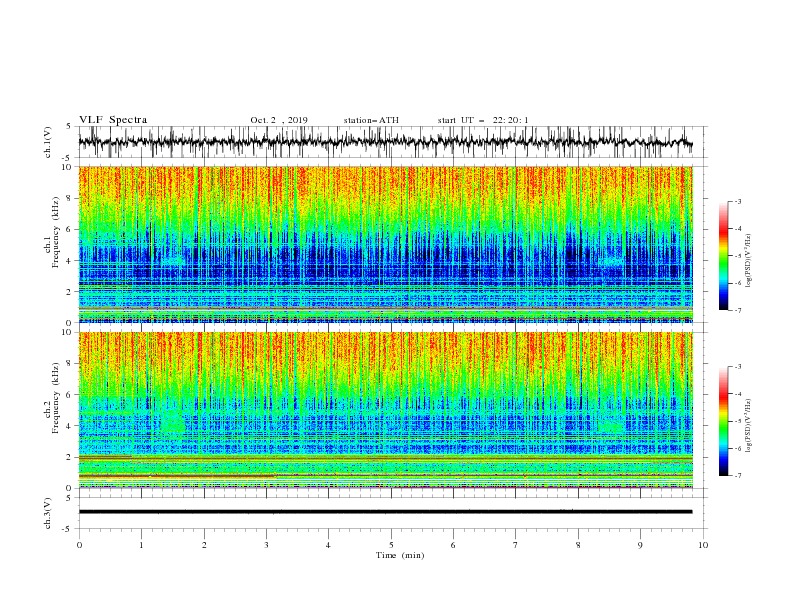792x612 pixels.
Task: Click the "ch.1(V)" axis label
Action: (x=48, y=142)
